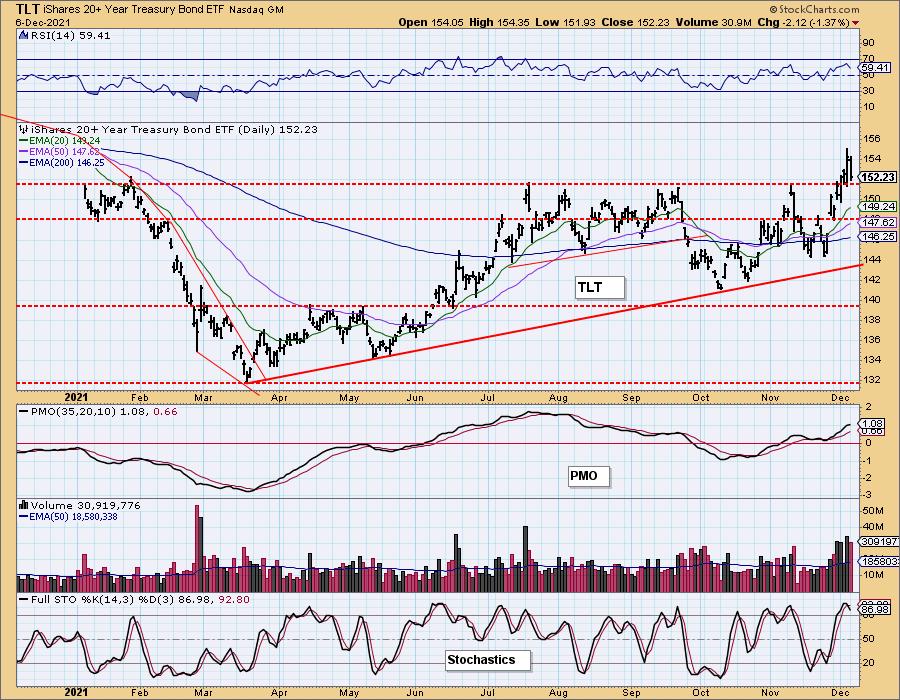900x700 pixels.
Task: Click the -3 PMO axis label
Action: [x=868, y=495]
